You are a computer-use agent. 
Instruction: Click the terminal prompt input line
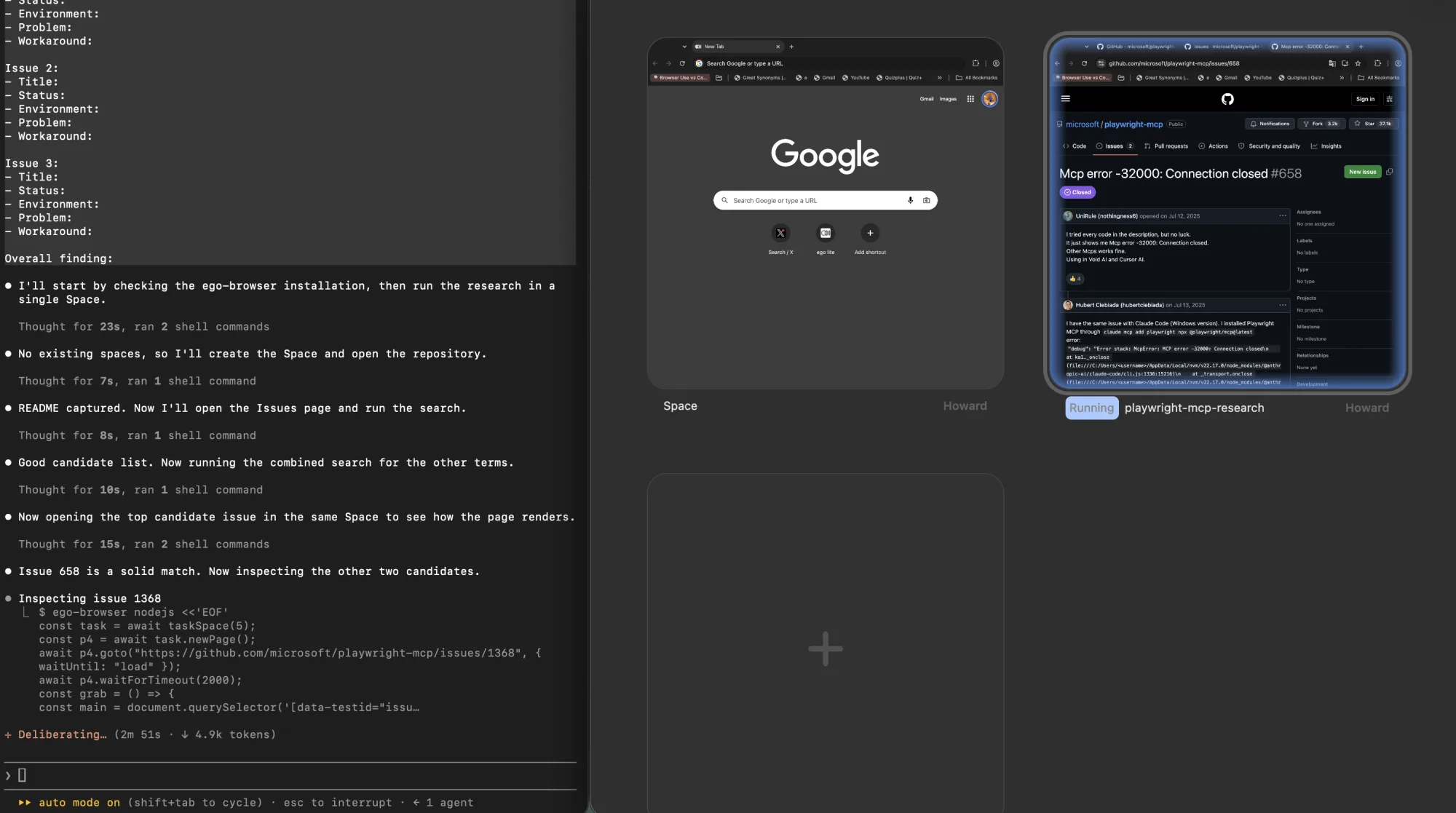(x=290, y=775)
